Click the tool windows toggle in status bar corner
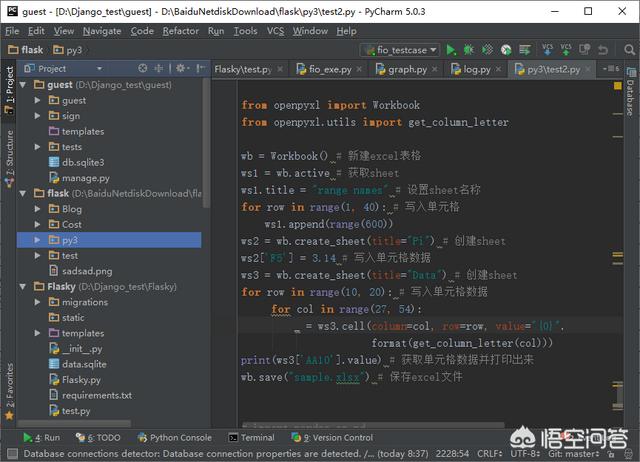The image size is (640, 462). tap(12, 453)
